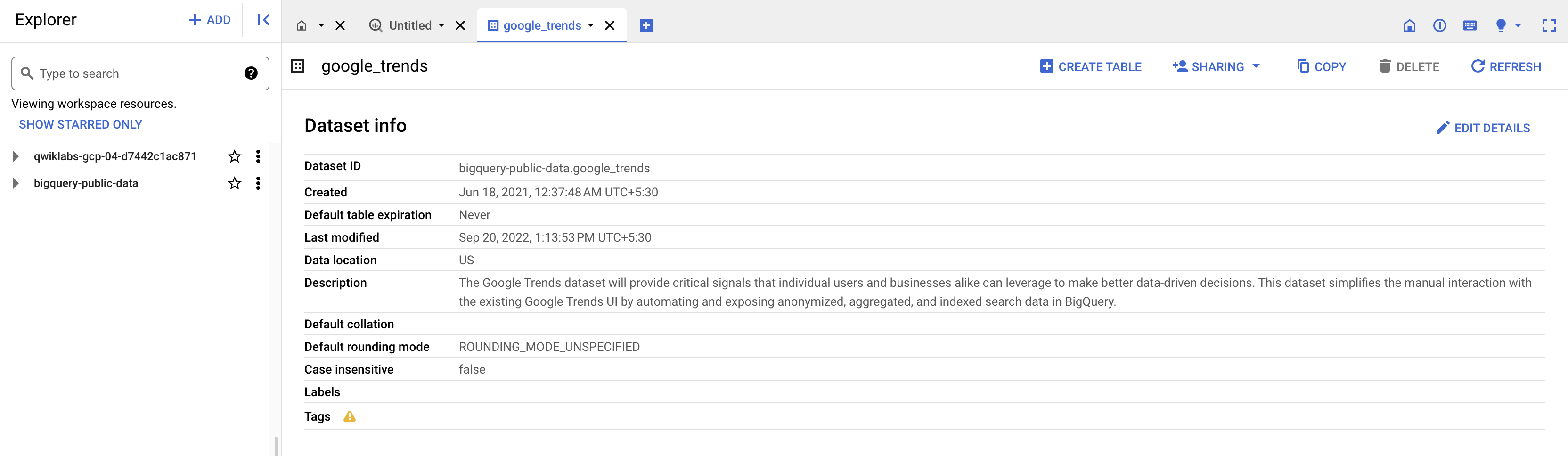Open the google_trends tab dropdown

click(x=590, y=25)
